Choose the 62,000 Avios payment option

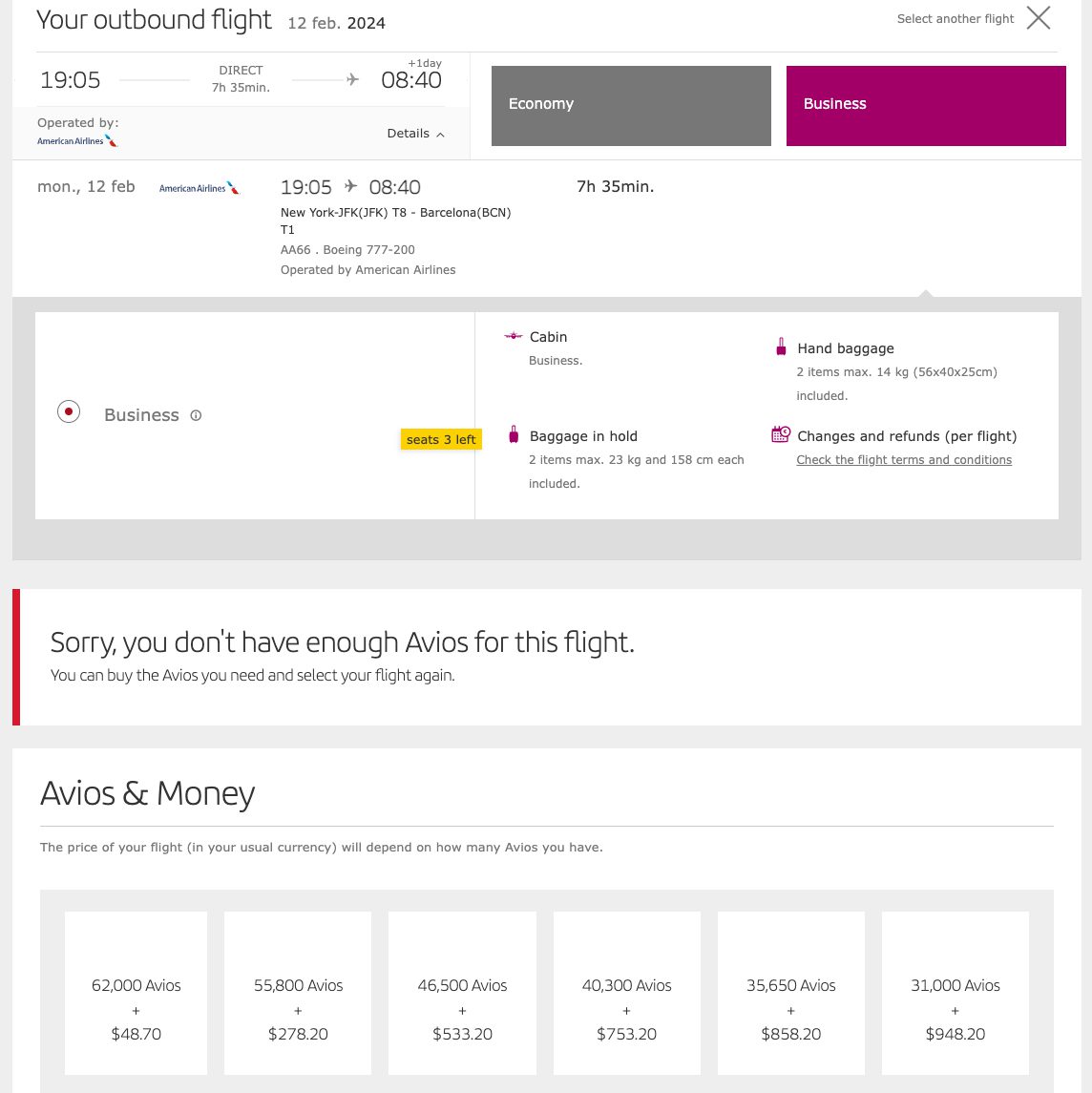click(x=136, y=993)
